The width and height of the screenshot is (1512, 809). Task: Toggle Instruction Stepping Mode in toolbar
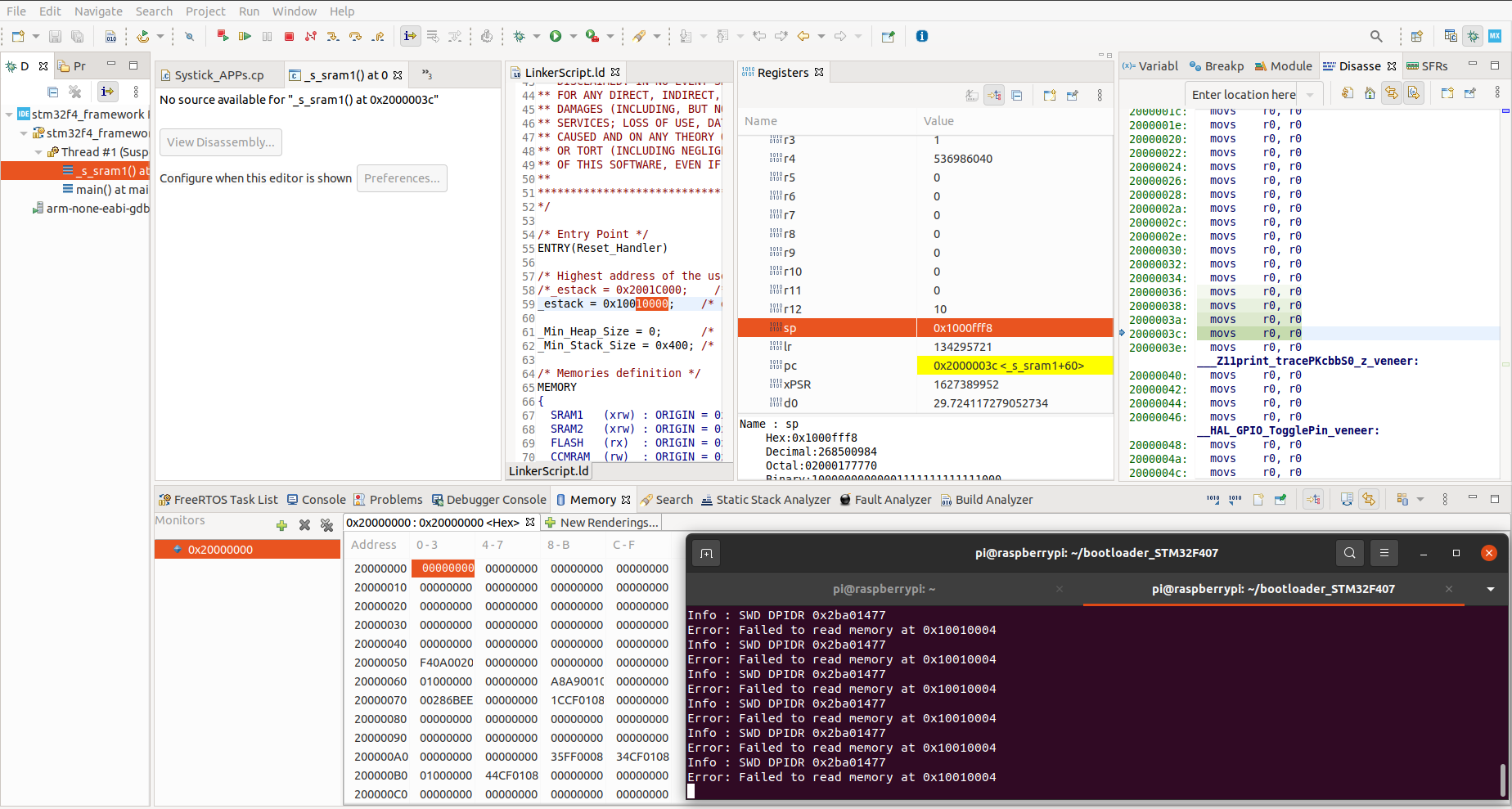(x=410, y=36)
